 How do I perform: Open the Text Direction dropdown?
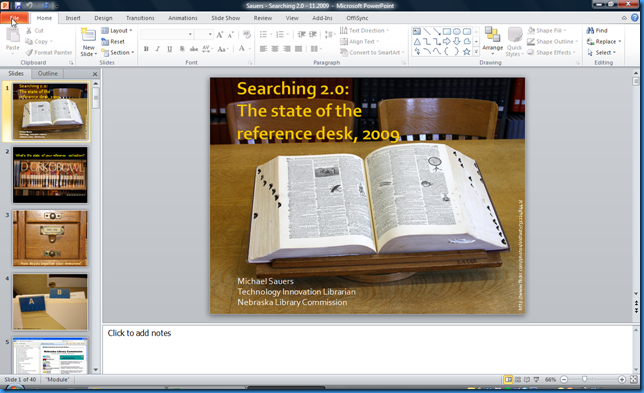click(365, 30)
